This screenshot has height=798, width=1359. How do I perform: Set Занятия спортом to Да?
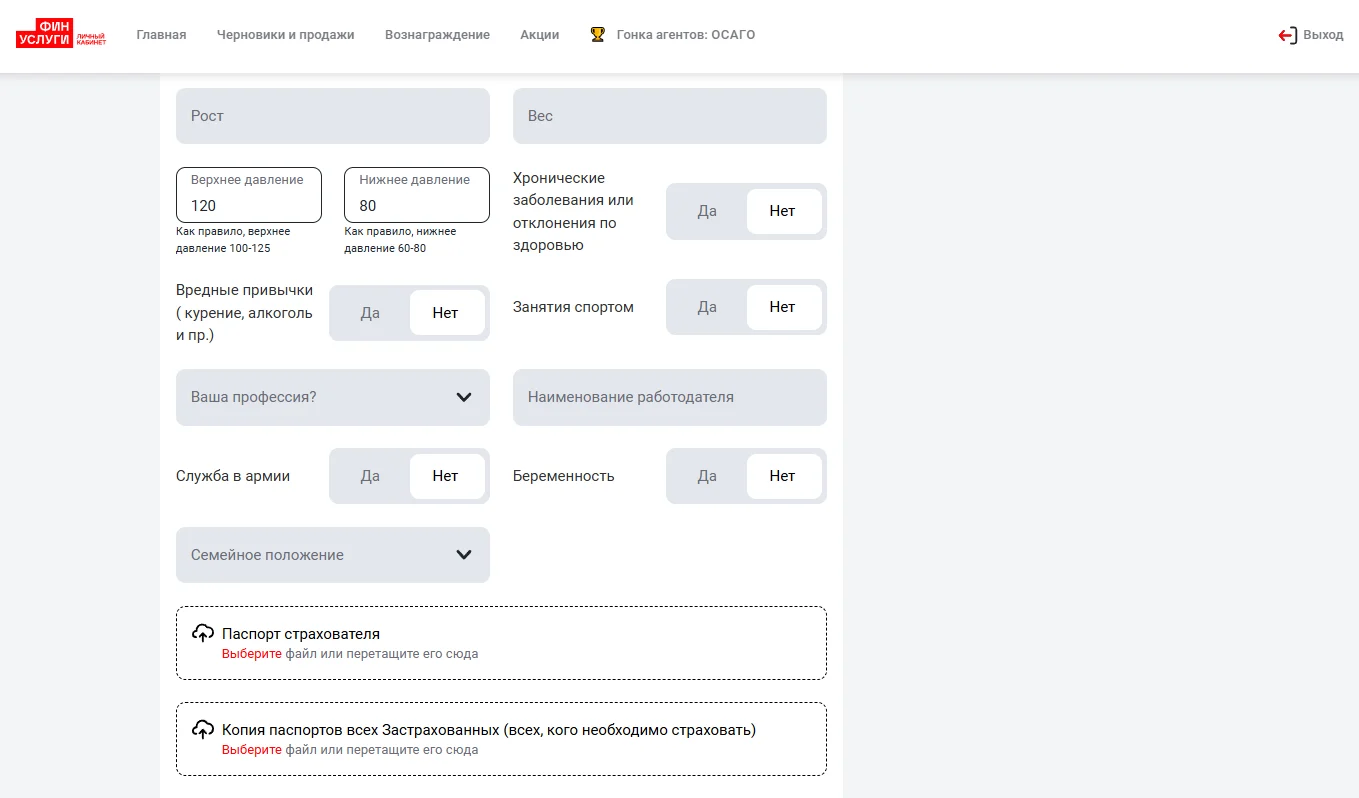pos(707,307)
